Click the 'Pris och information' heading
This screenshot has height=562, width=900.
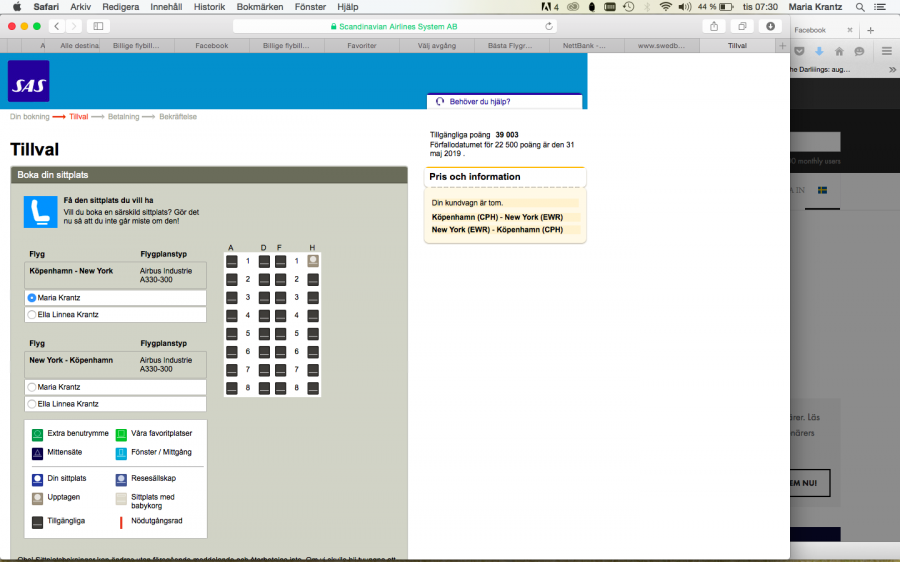coord(475,177)
